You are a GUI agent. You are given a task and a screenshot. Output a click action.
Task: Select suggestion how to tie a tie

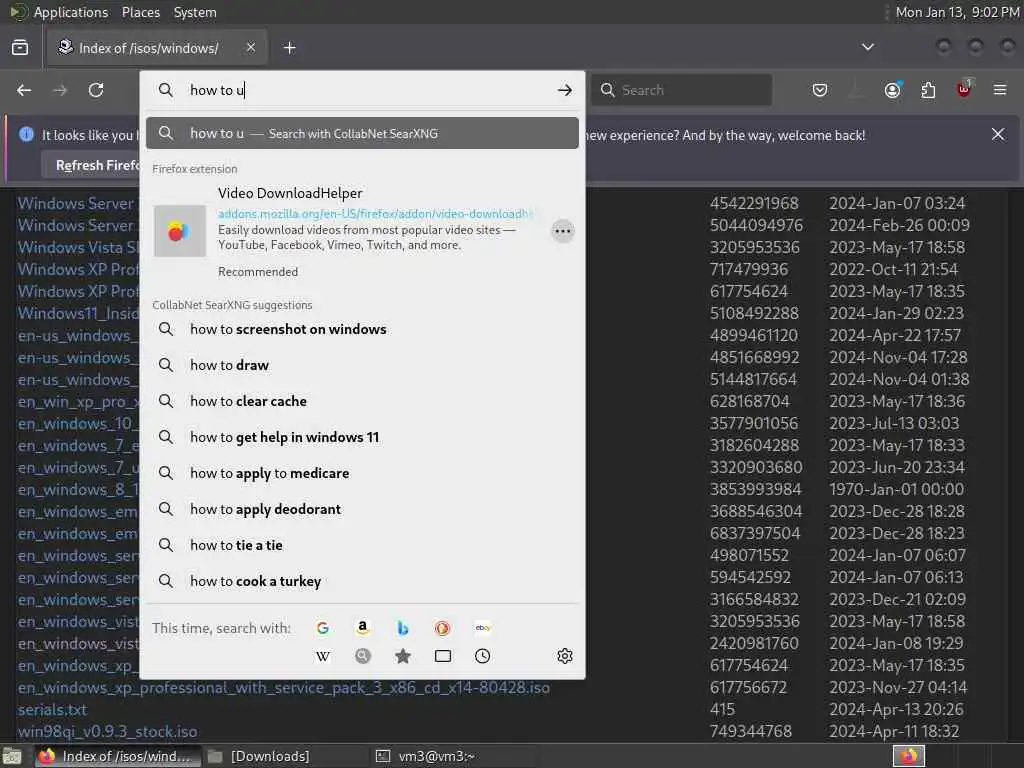(362, 545)
